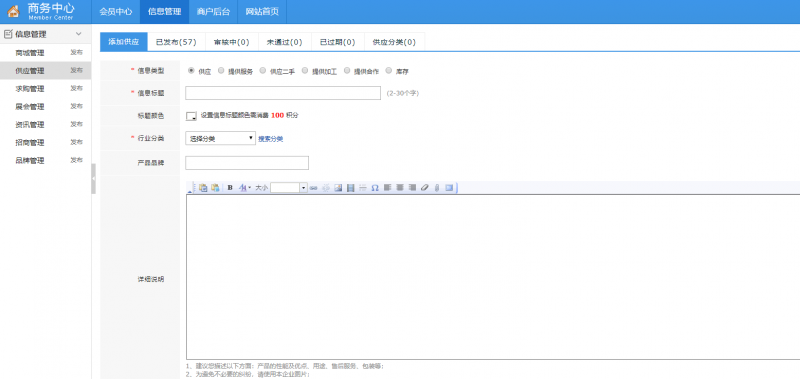The height and width of the screenshot is (379, 800).
Task: Click the paperclip attachment icon
Action: point(437,188)
